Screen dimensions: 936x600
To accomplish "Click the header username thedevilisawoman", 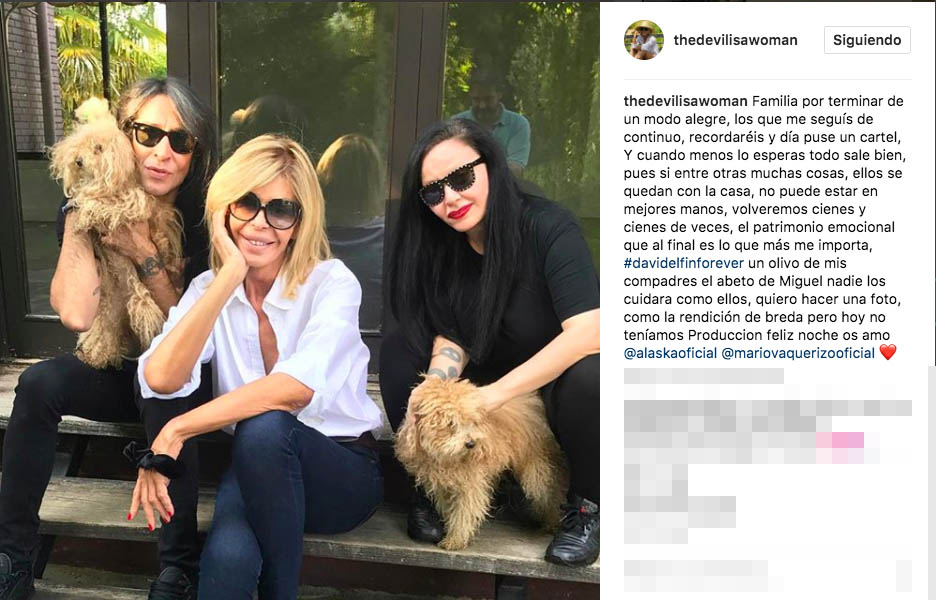I will [x=735, y=40].
